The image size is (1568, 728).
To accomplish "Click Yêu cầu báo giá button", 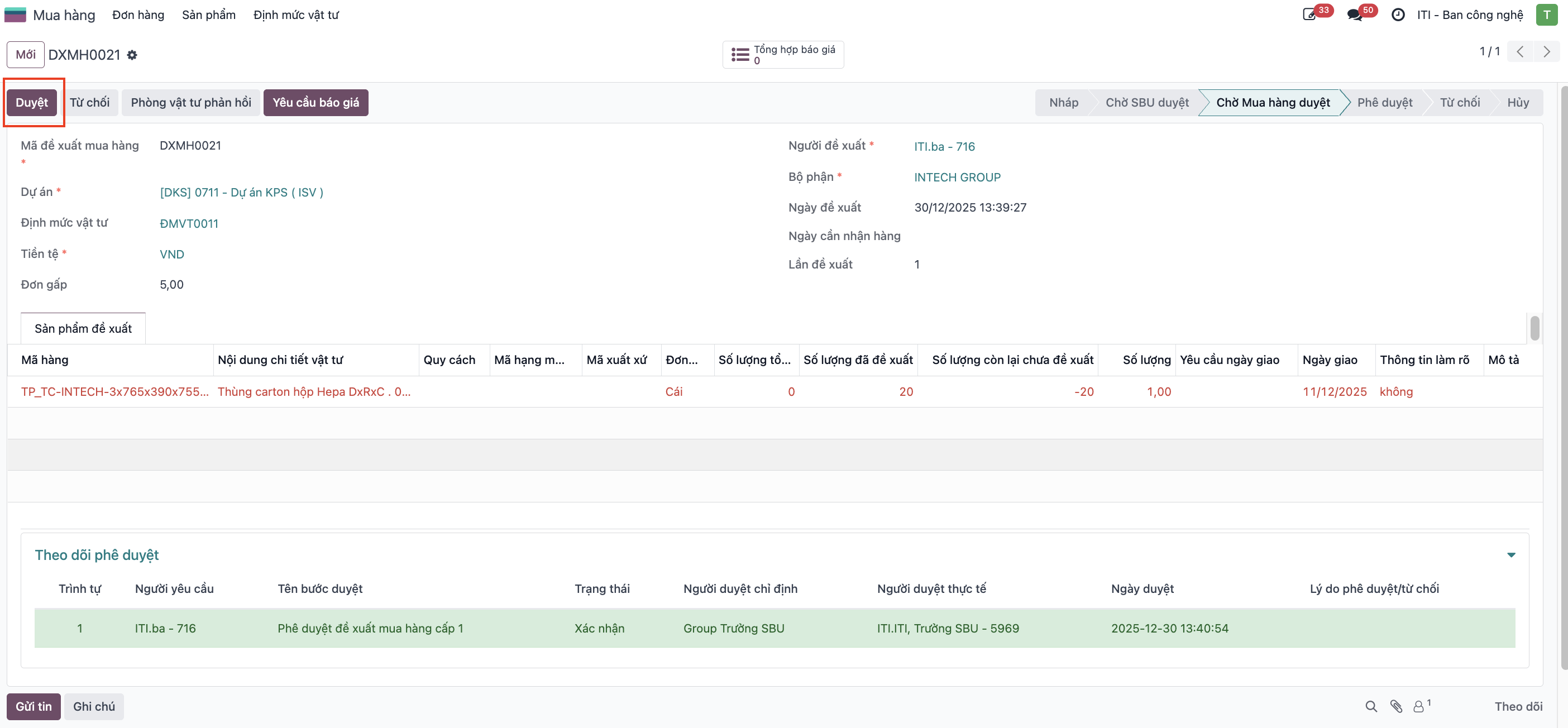I will coord(315,102).
